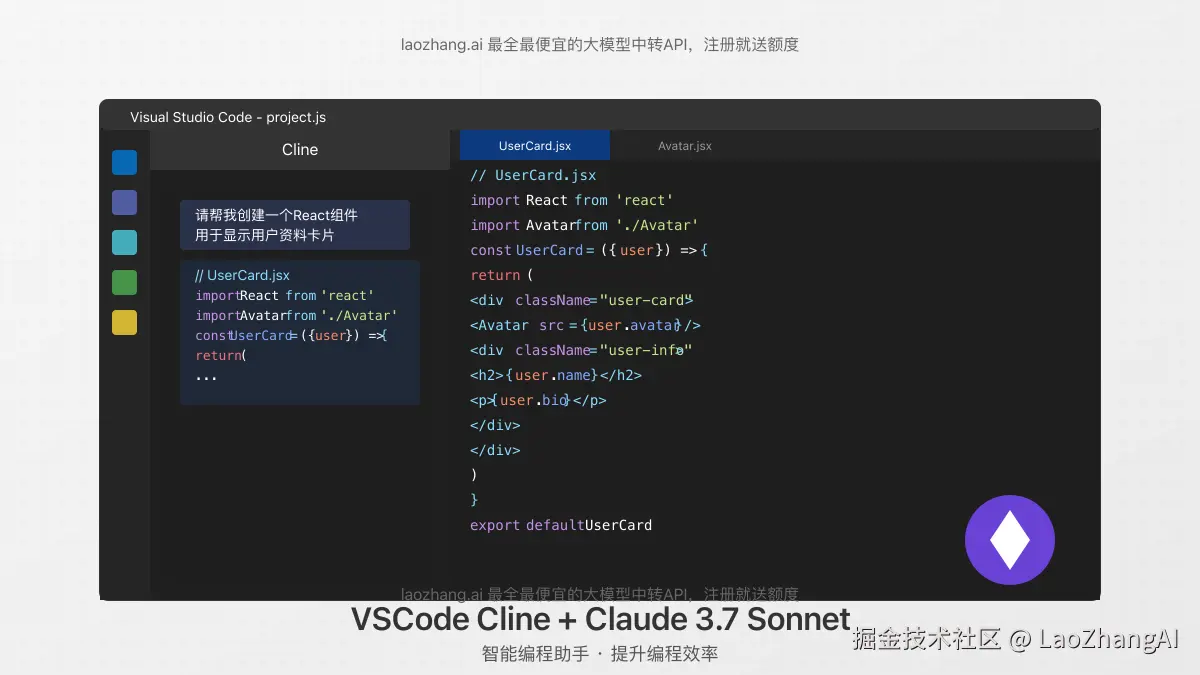
Task: Select the Chinese prompt message bubble
Action: (x=295, y=225)
